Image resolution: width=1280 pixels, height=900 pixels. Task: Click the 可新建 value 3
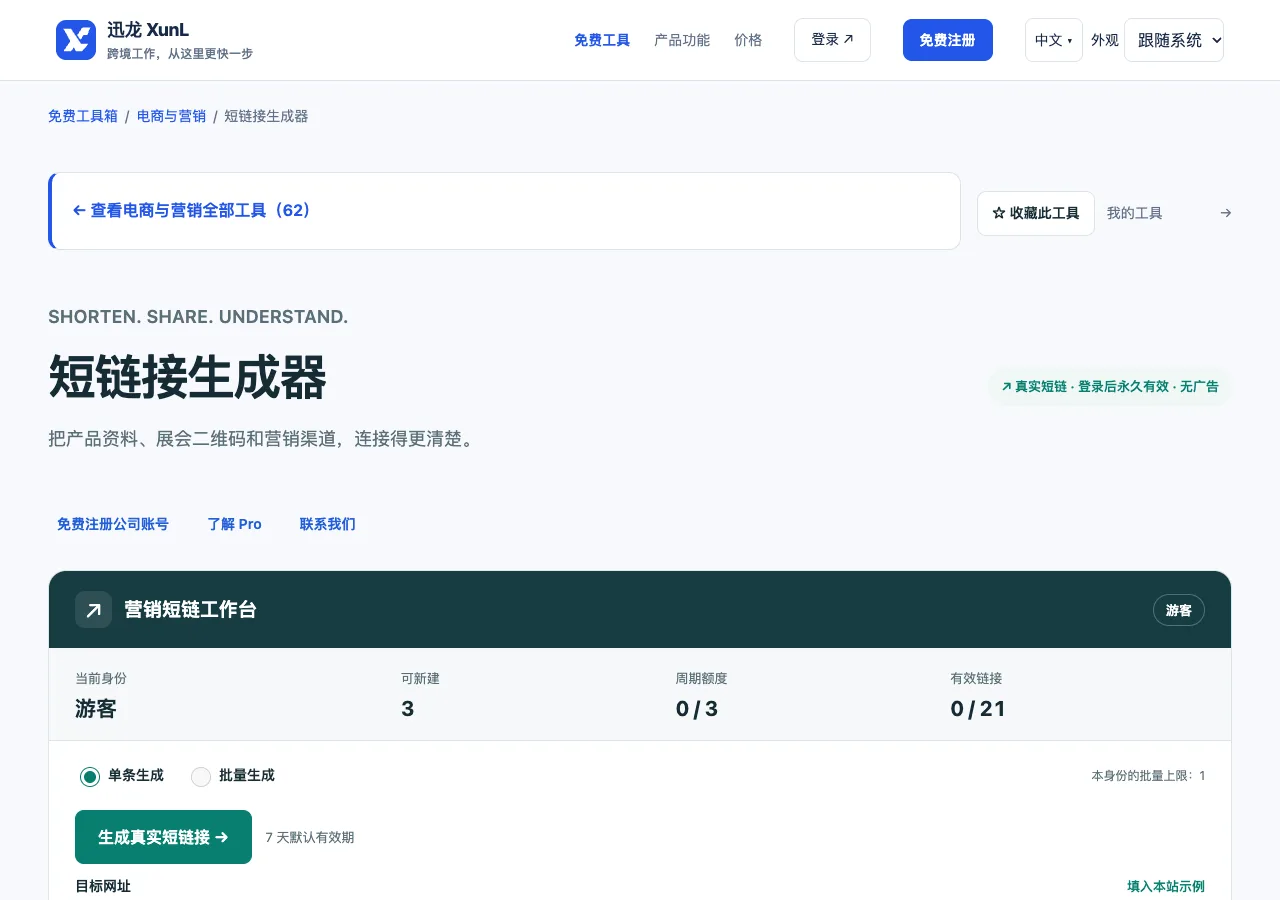408,709
